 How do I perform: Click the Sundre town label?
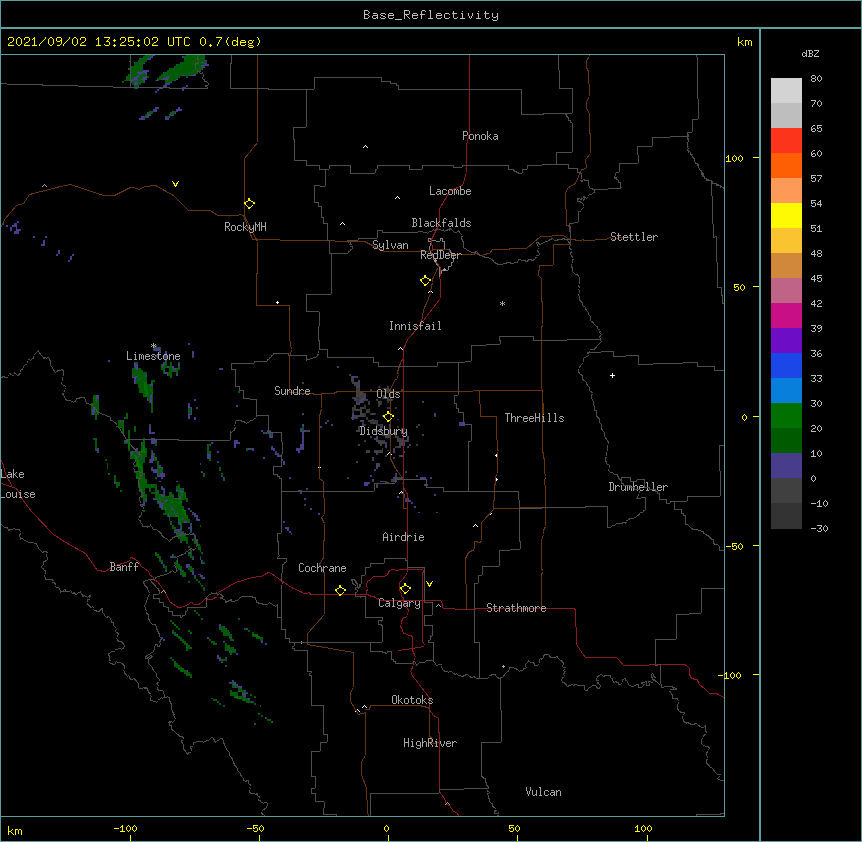292,391
